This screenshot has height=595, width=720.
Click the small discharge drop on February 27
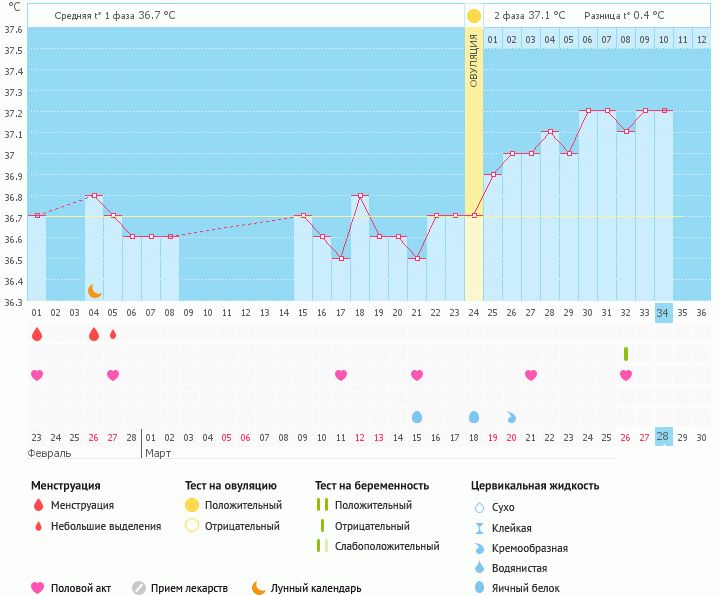(113, 334)
